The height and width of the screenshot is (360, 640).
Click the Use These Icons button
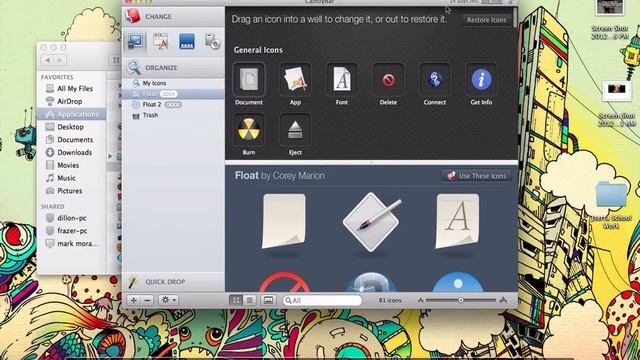(x=476, y=176)
